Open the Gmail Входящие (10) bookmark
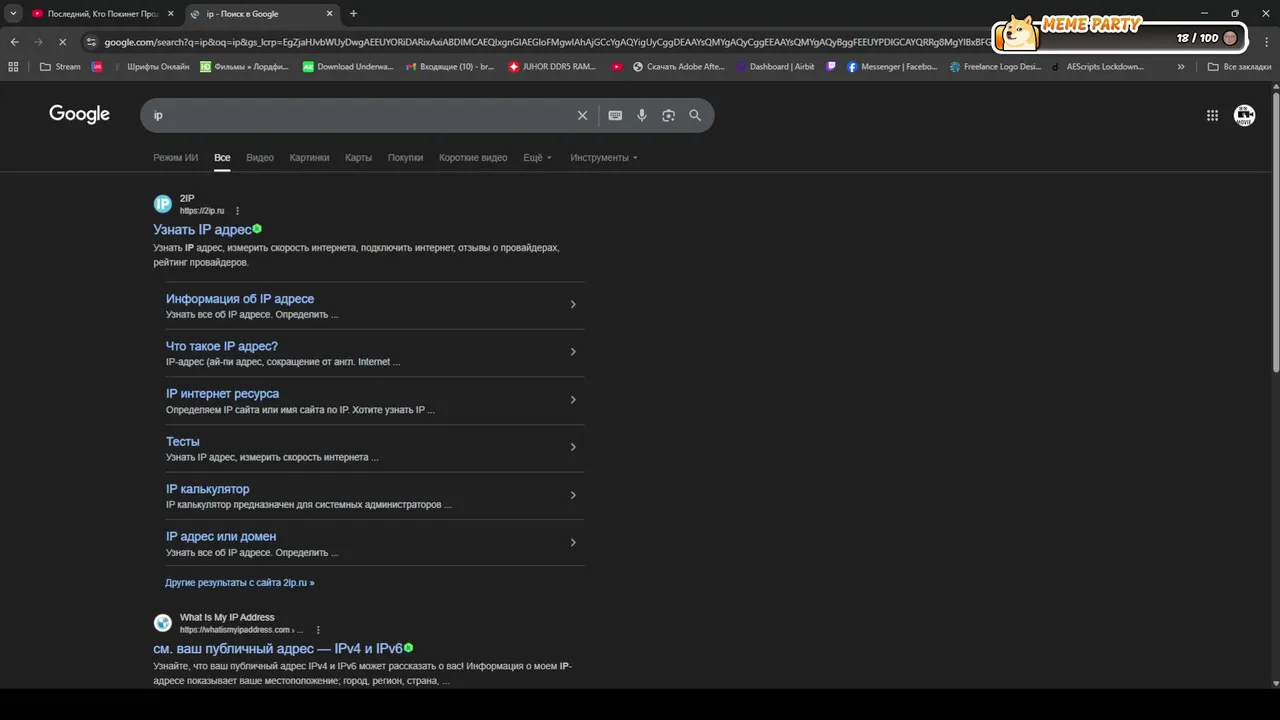This screenshot has height=720, width=1280. [451, 67]
